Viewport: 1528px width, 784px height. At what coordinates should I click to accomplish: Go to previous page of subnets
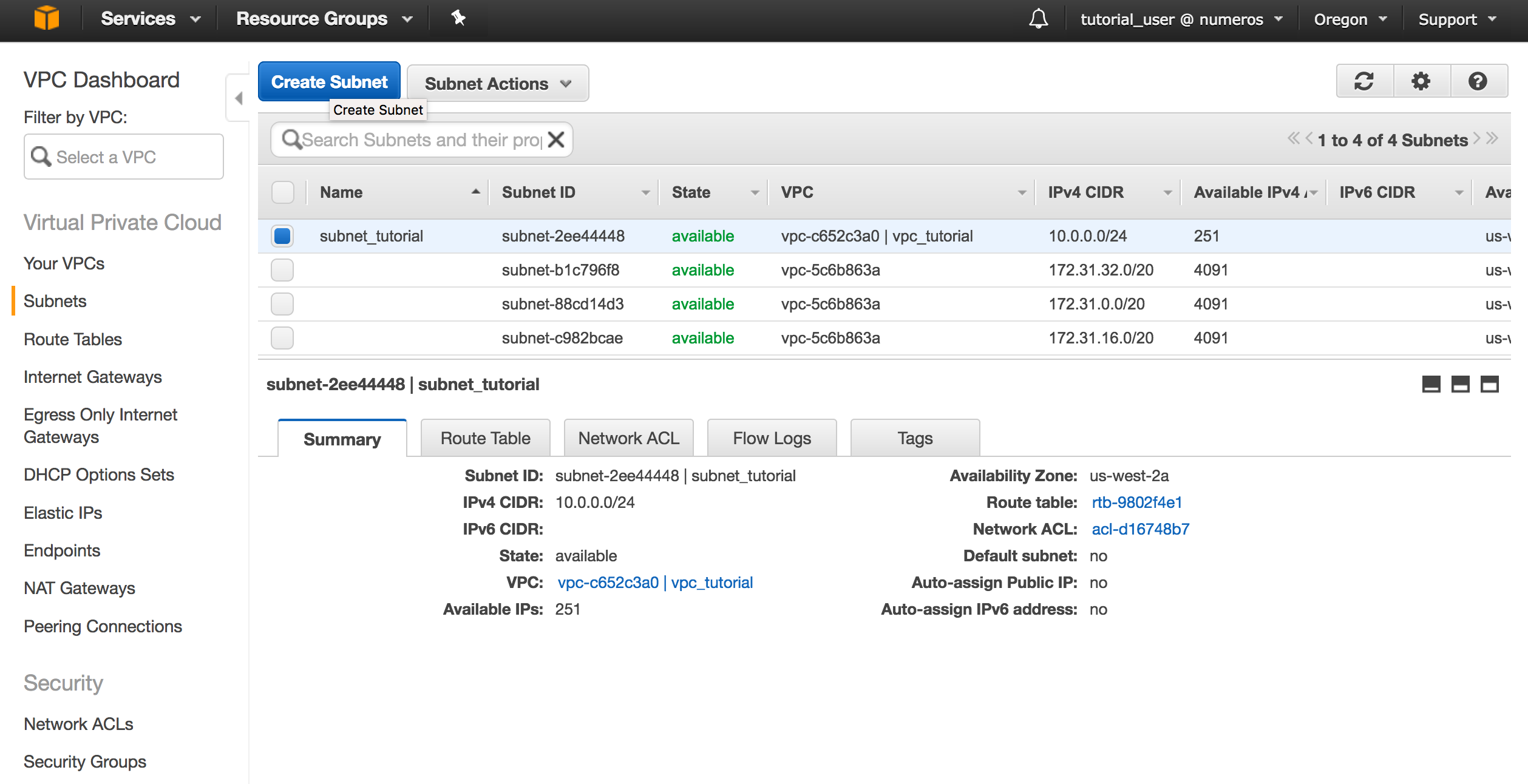(1309, 139)
